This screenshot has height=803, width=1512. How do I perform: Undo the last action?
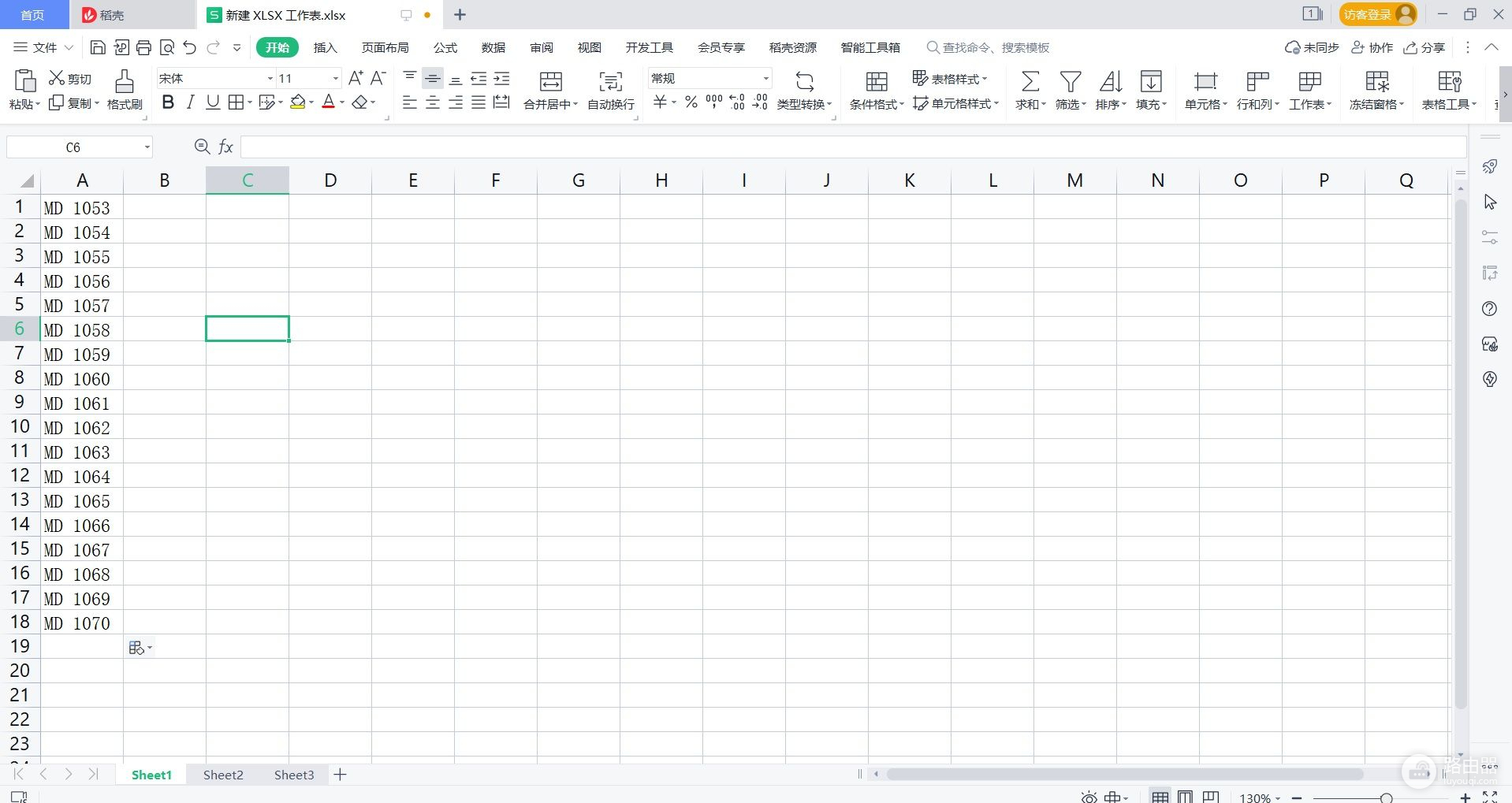tap(189, 47)
